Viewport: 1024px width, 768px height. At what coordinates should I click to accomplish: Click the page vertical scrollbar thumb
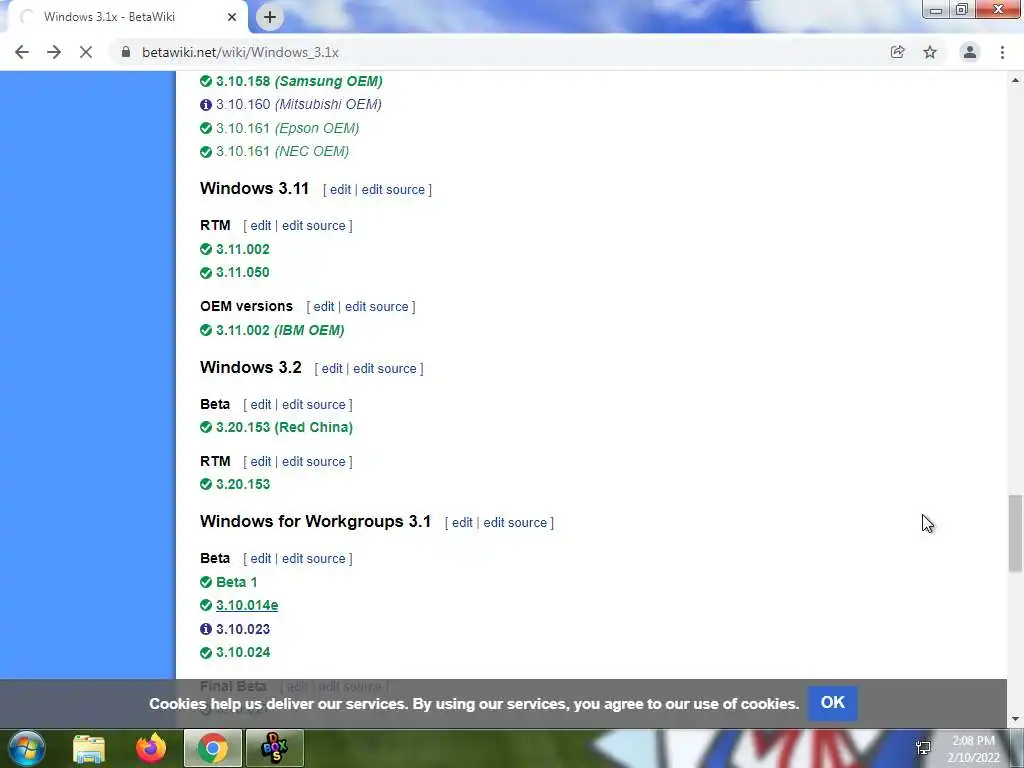pyautogui.click(x=1015, y=534)
